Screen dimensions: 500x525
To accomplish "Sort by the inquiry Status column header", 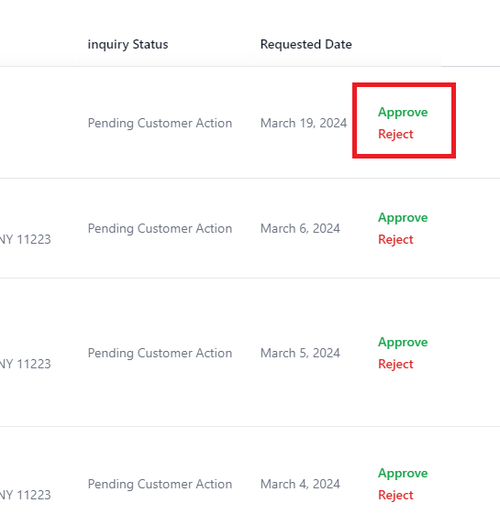I will (128, 44).
